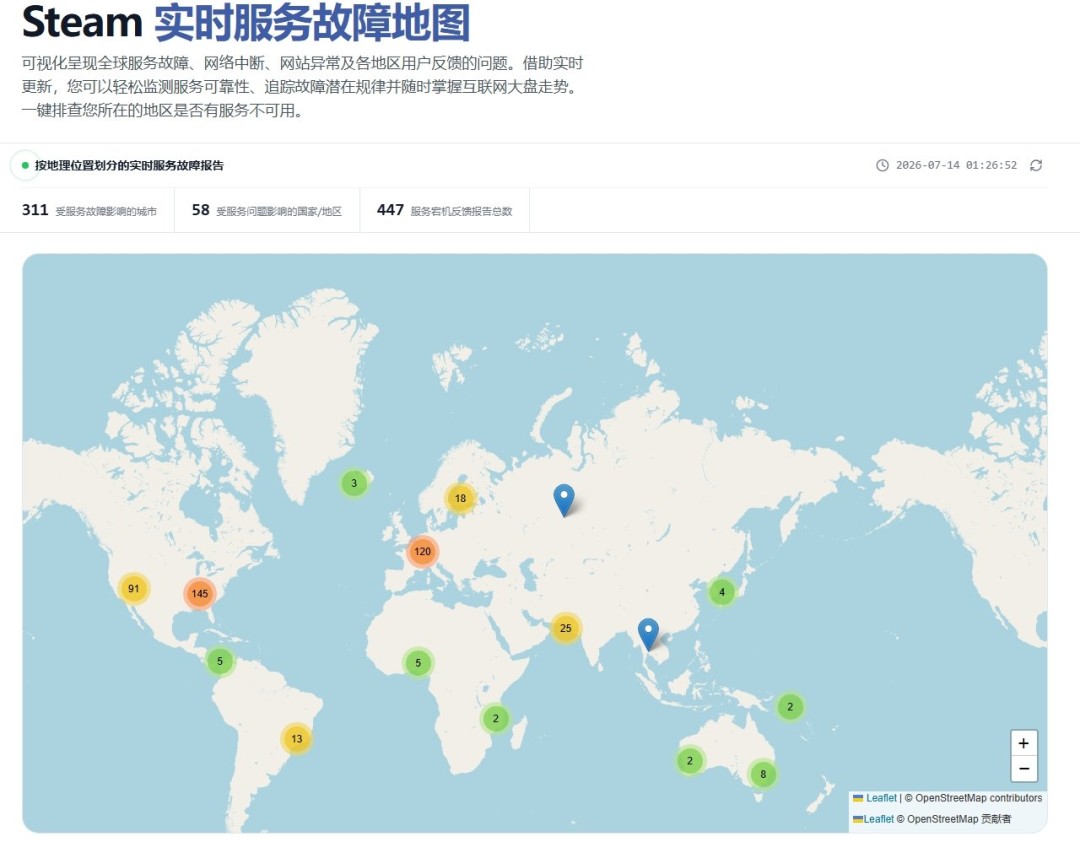The width and height of the screenshot is (1080, 853).
Task: Open the lower Leaflet link beside 贡献者
Action: tap(873, 819)
